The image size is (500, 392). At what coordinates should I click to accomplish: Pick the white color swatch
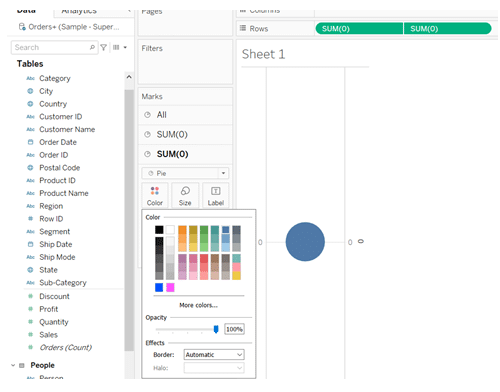tap(170, 230)
